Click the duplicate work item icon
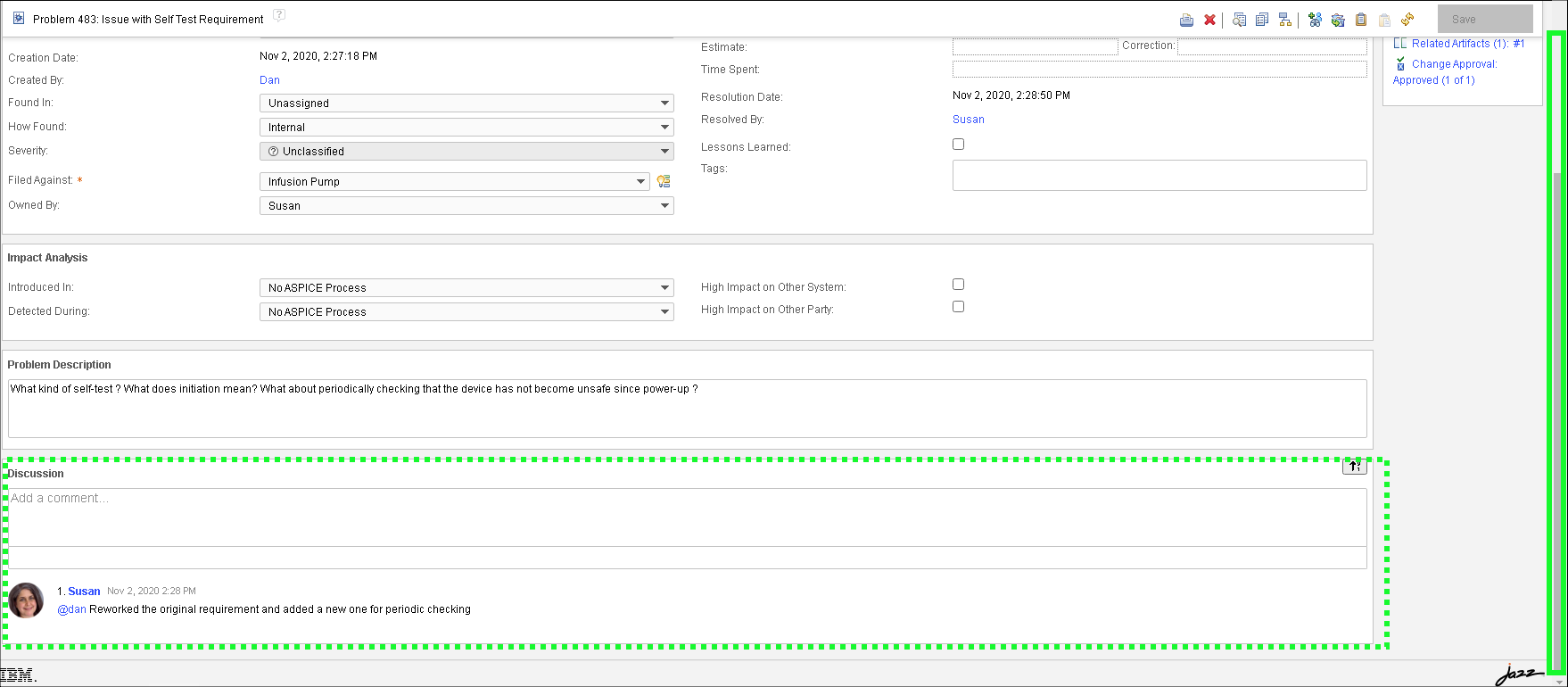This screenshot has height=687, width=1568. click(x=1261, y=20)
